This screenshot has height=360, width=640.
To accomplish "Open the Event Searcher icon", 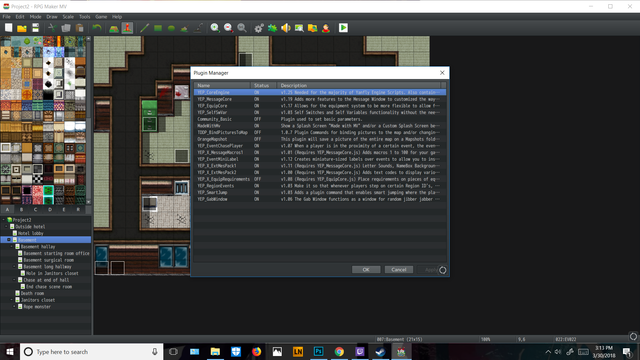I will coord(299,28).
